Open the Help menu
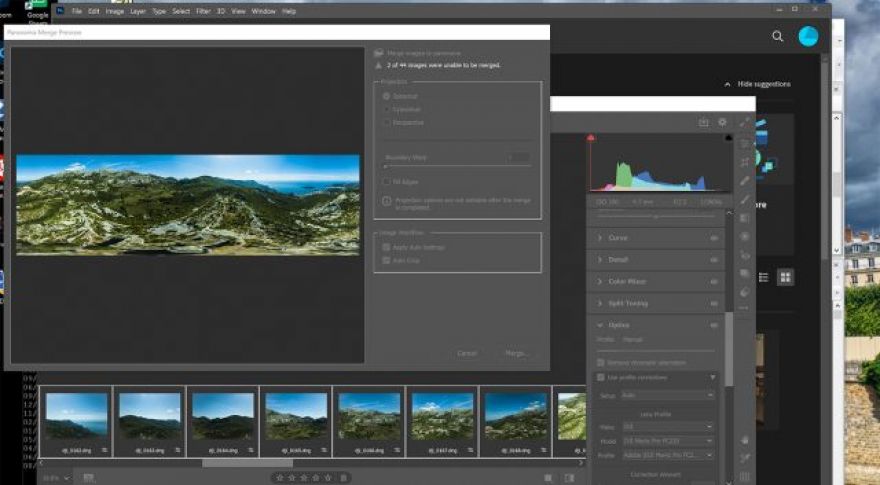880x485 pixels. pos(288,11)
